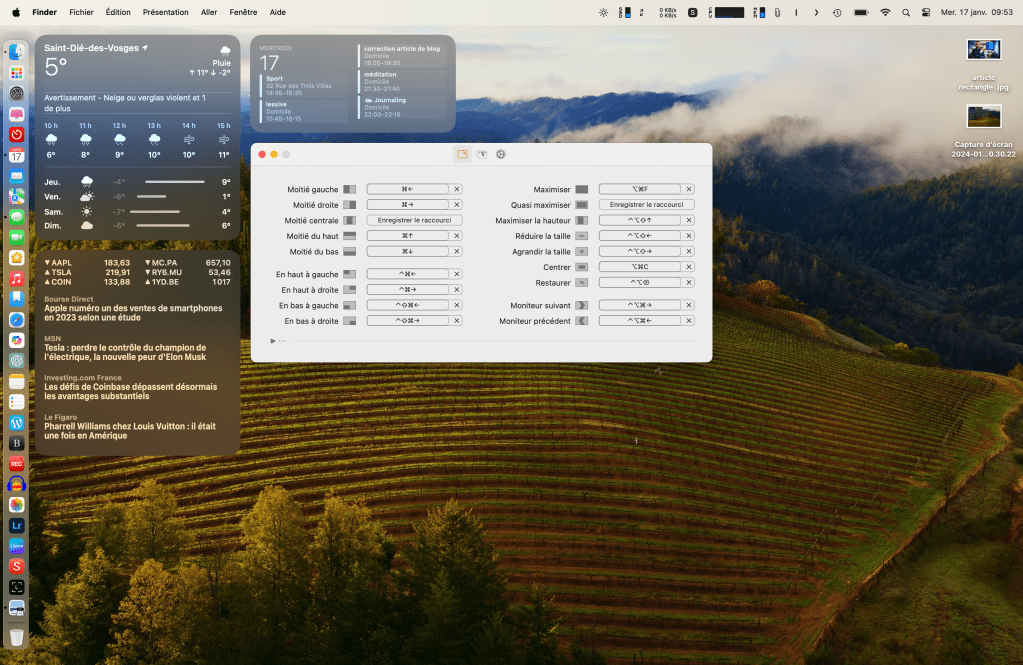Open the article rectangle .jpg desktop file
Viewport: 1023px width, 665px height.
click(x=984, y=50)
